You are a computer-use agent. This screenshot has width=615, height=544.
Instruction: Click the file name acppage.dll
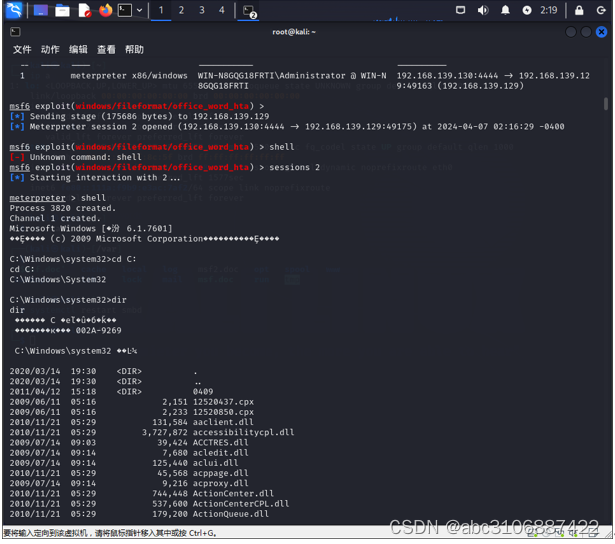(220, 473)
